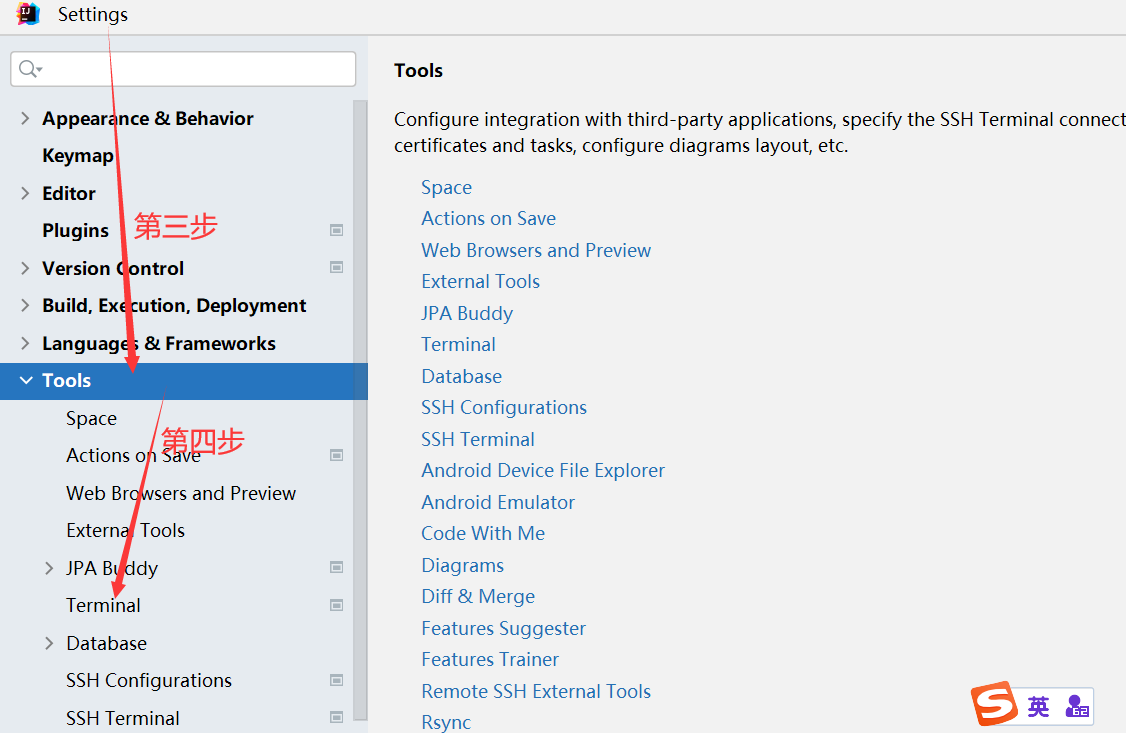Select Terminal in the sidebar tree
The width and height of the screenshot is (1126, 733).
pos(103,605)
